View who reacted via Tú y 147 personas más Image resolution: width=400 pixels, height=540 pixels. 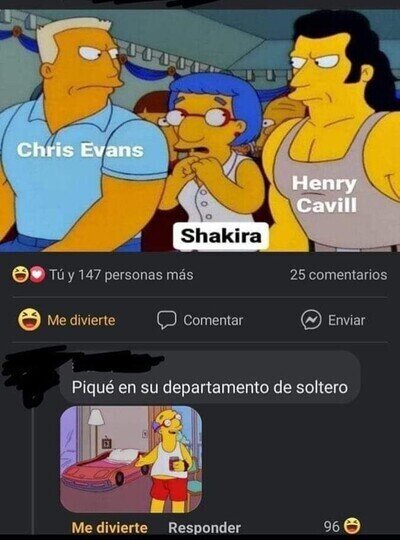121,275
